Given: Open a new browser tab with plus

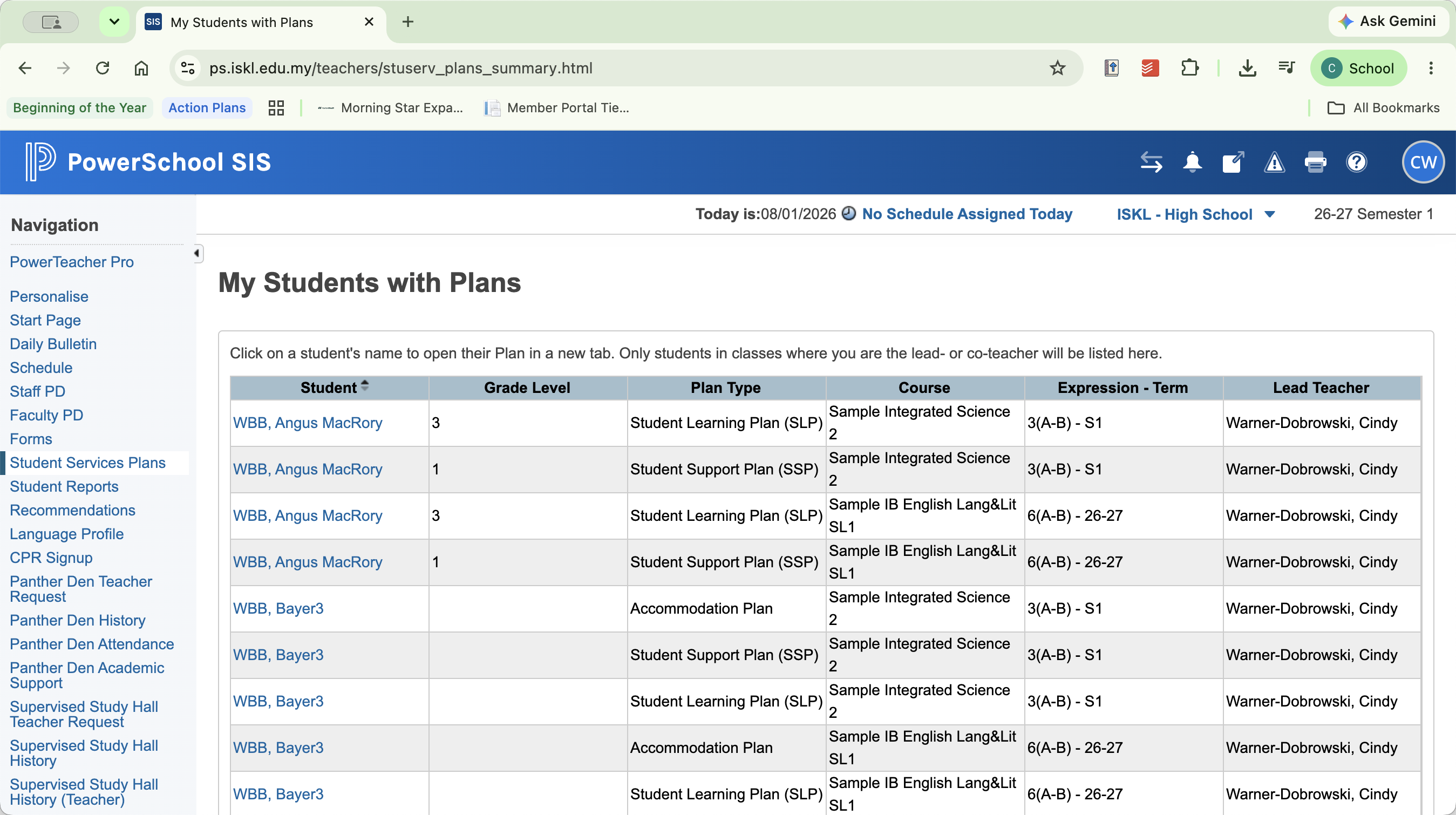Looking at the screenshot, I should tap(407, 22).
